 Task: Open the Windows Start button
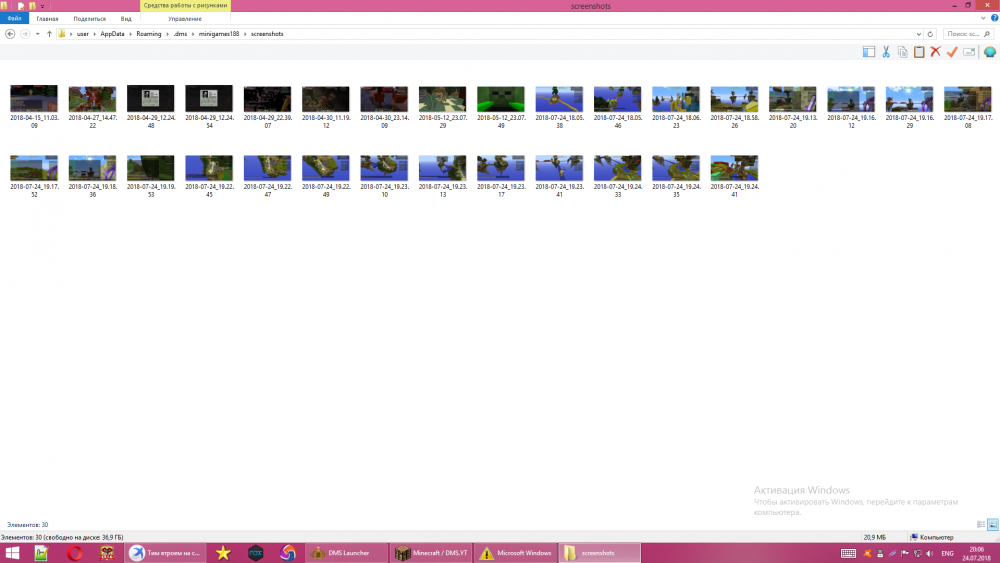coord(12,553)
